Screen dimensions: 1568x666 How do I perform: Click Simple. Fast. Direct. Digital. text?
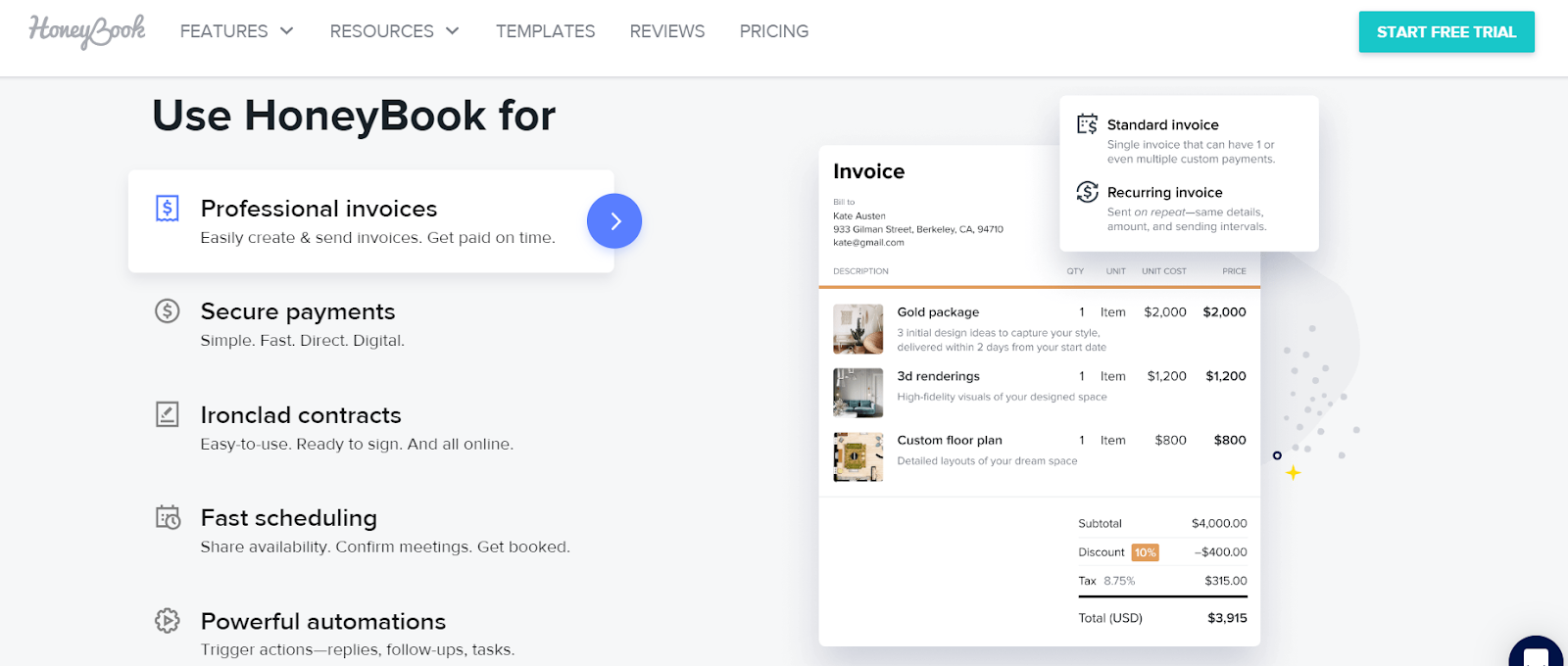pos(302,341)
